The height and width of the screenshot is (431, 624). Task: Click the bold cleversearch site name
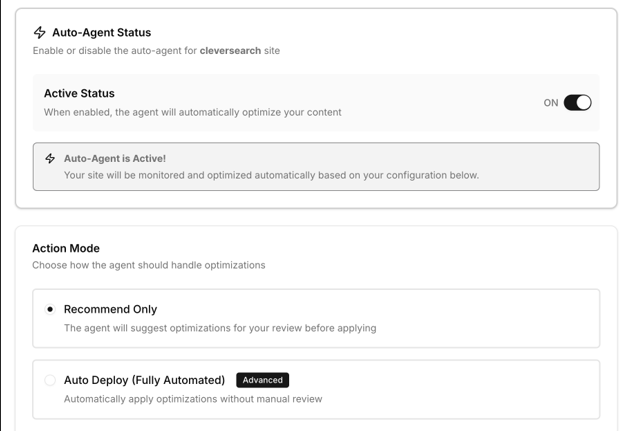coord(230,50)
